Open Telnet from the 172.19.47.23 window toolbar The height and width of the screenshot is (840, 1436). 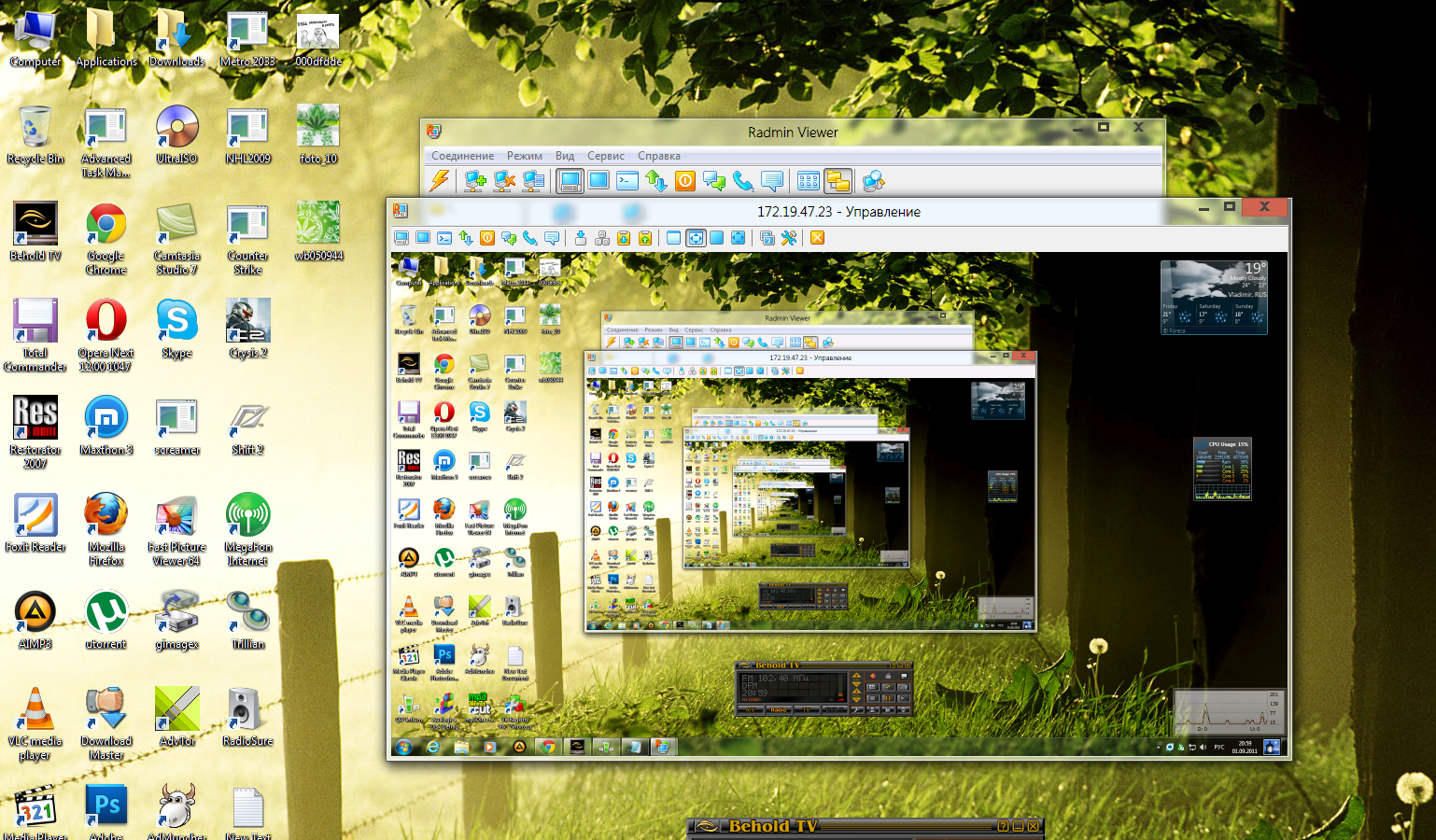444,238
